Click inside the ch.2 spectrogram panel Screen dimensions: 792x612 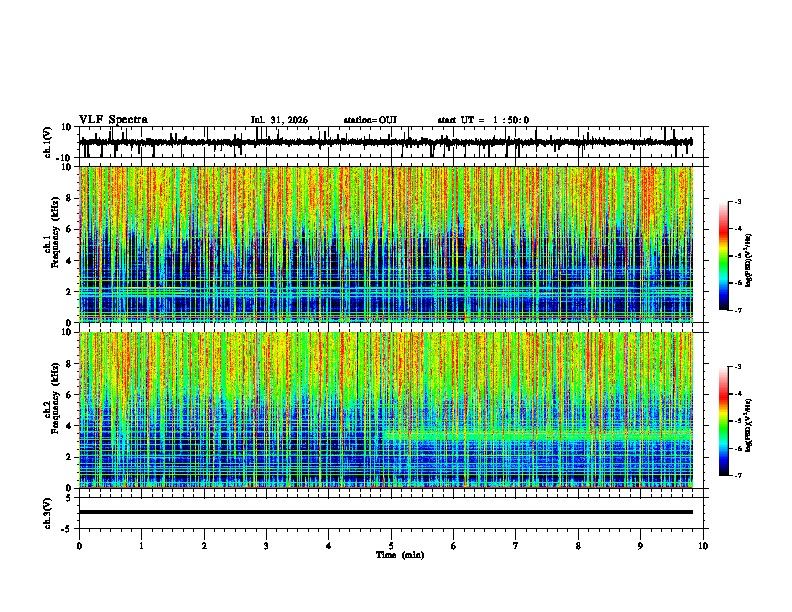[x=386, y=410]
